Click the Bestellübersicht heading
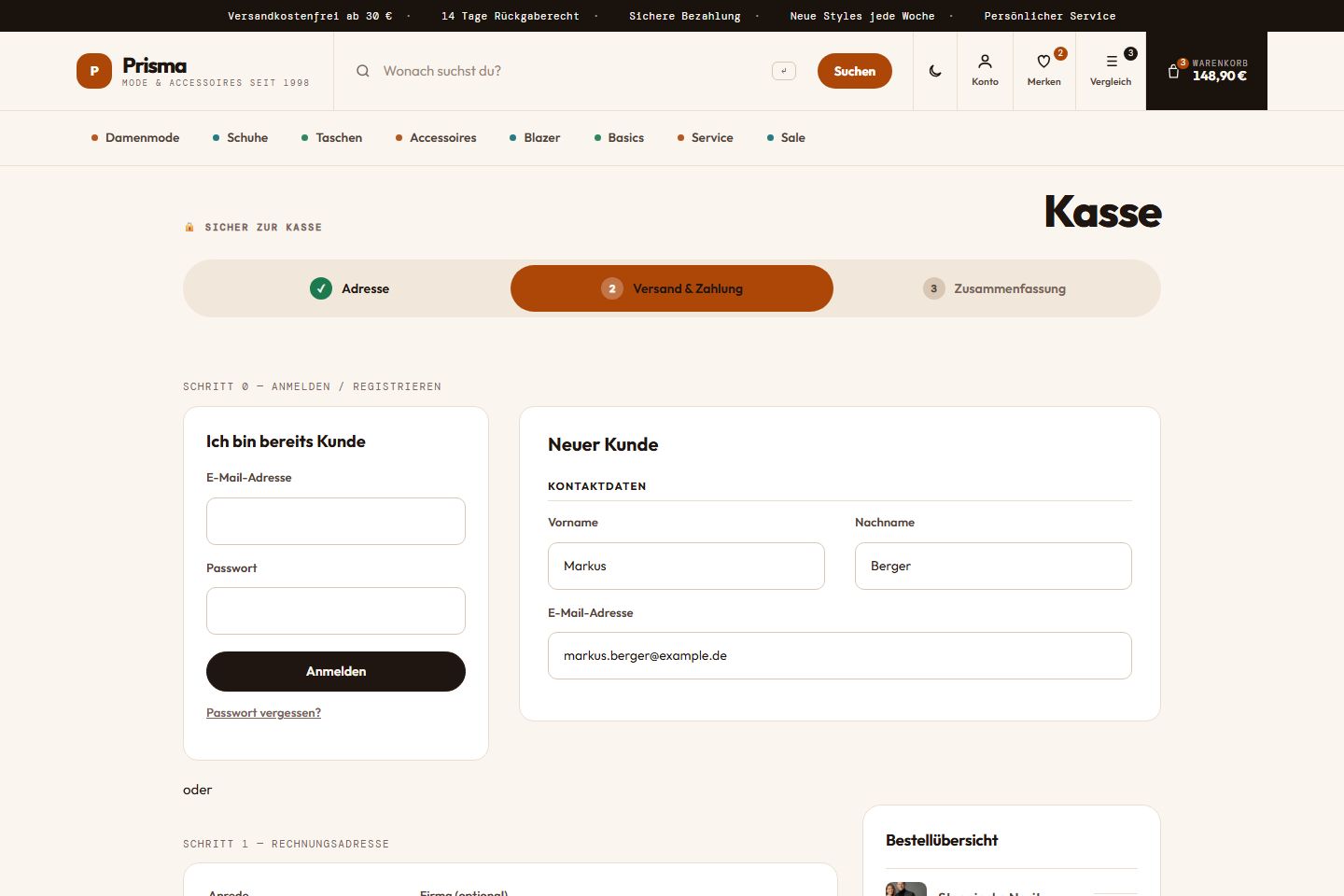This screenshot has width=1344, height=896. [x=942, y=840]
